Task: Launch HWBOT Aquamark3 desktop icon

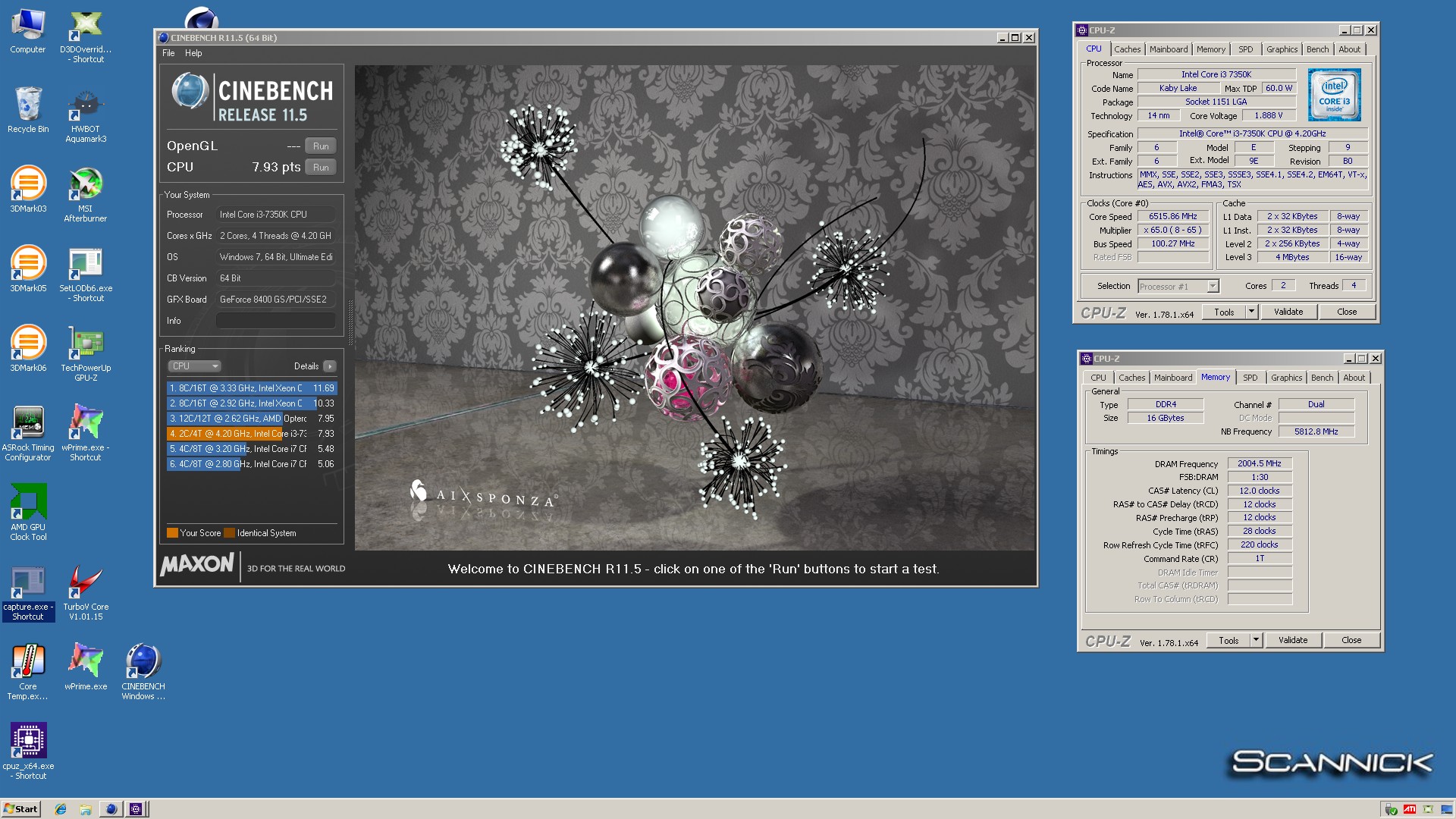Action: [x=86, y=116]
